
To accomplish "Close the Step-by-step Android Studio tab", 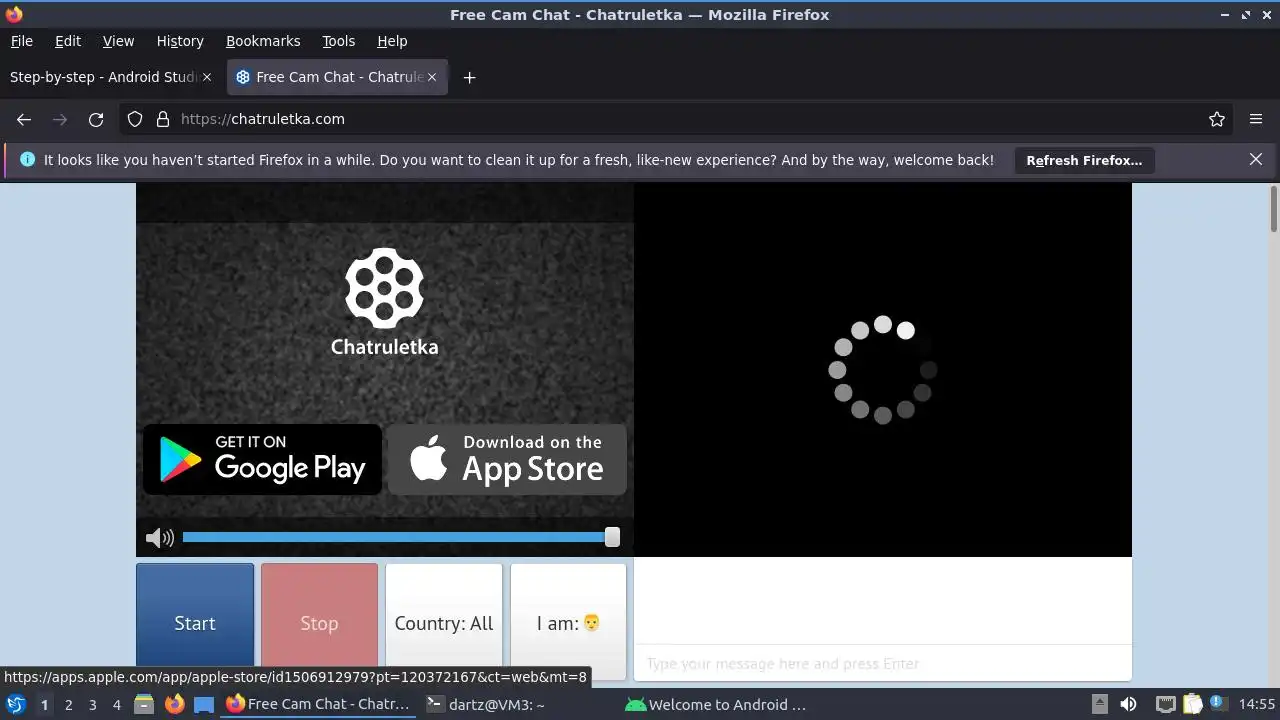I will (207, 77).
